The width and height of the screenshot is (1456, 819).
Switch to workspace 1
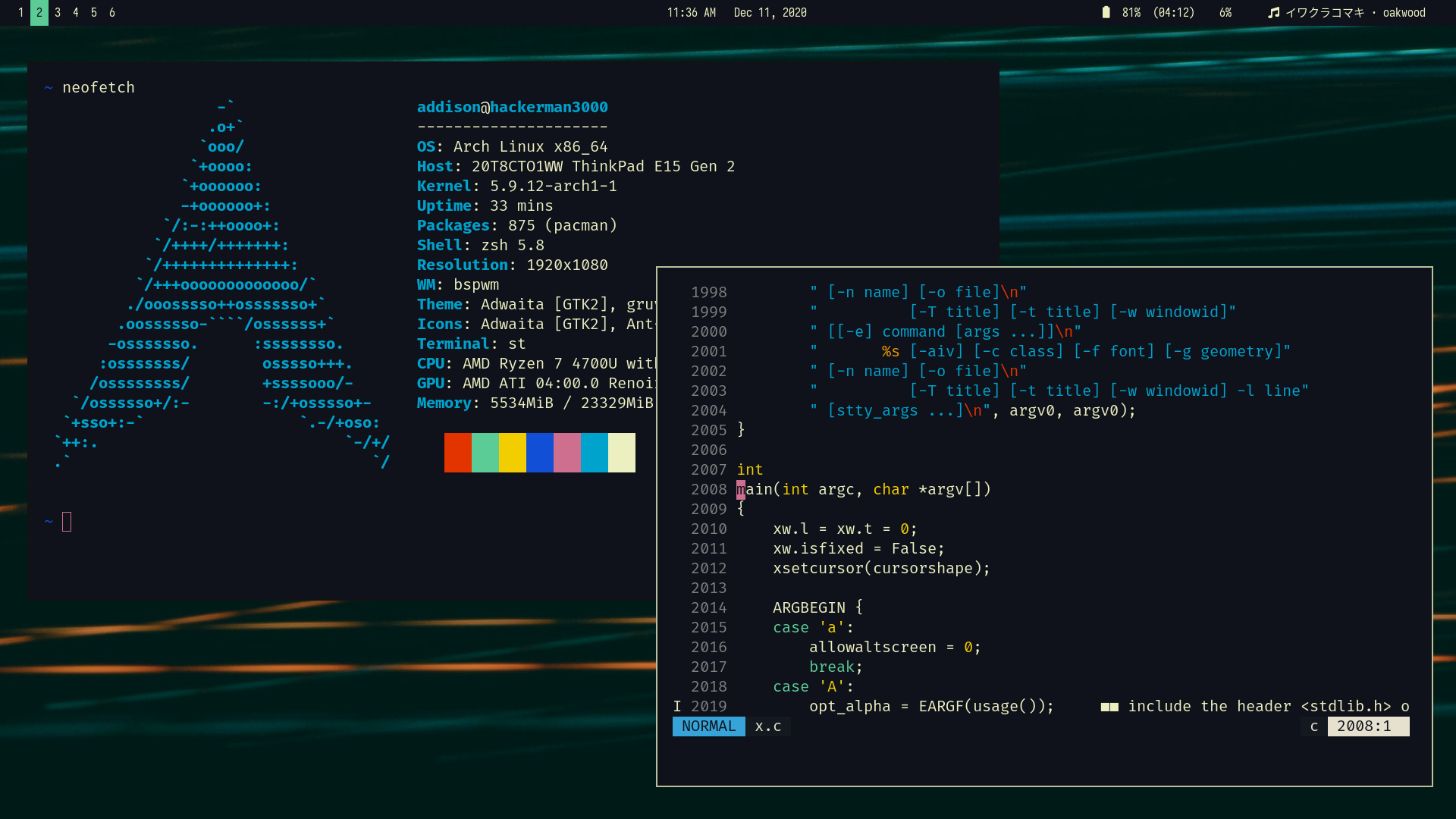tap(20, 12)
